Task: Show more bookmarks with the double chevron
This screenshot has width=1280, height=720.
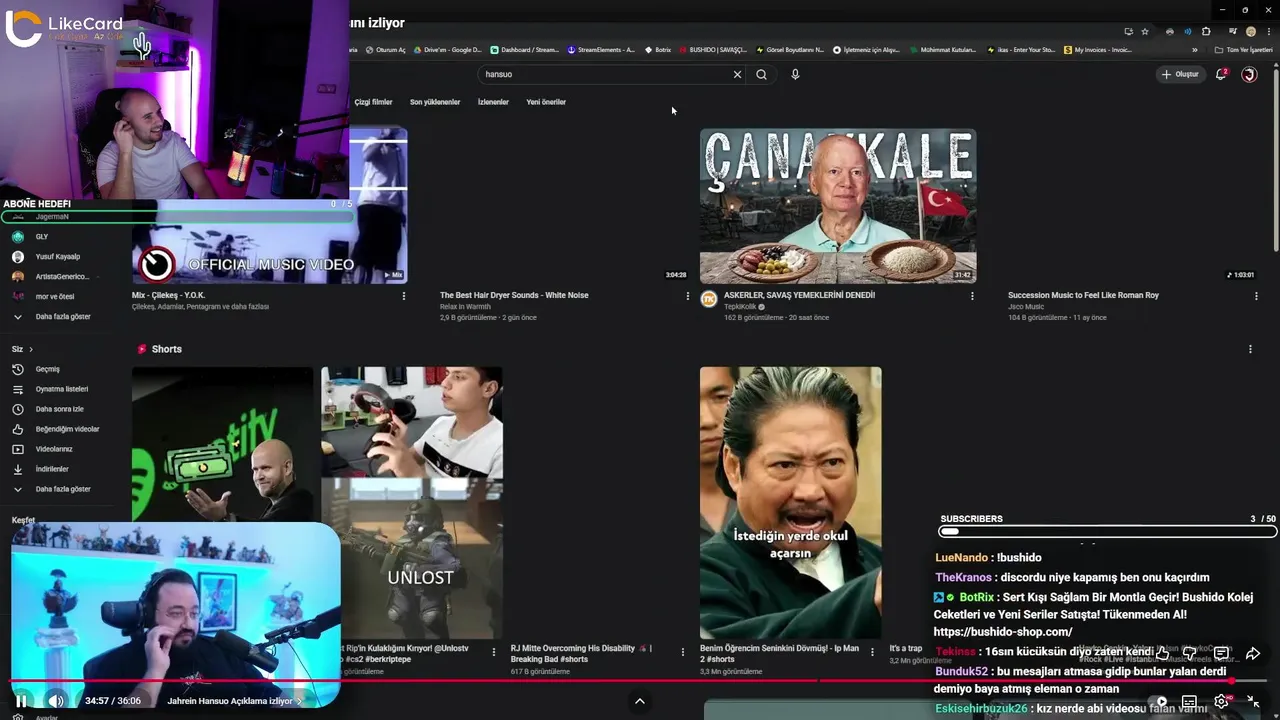Action: (1194, 50)
